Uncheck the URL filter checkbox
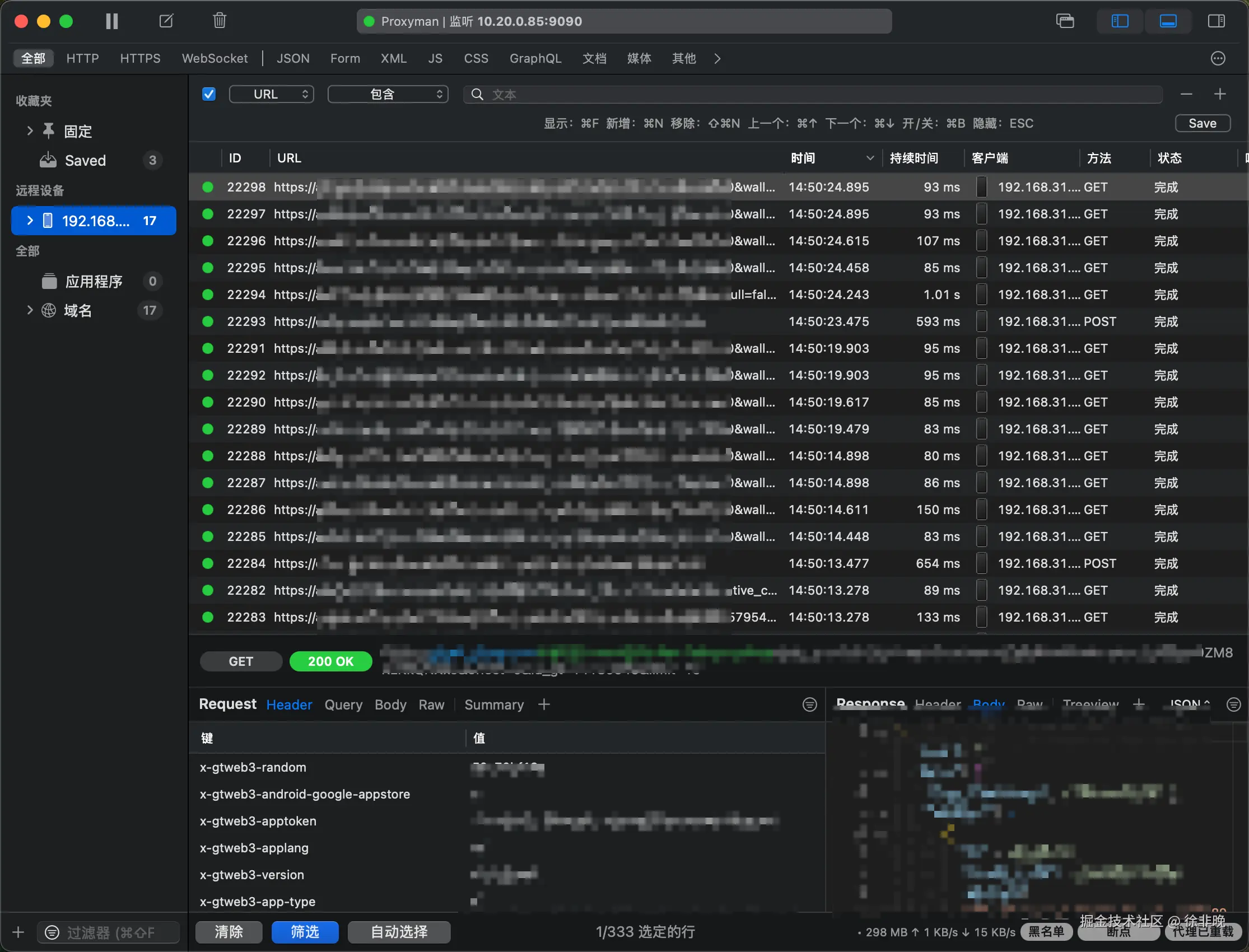Image resolution: width=1249 pixels, height=952 pixels. click(x=208, y=94)
